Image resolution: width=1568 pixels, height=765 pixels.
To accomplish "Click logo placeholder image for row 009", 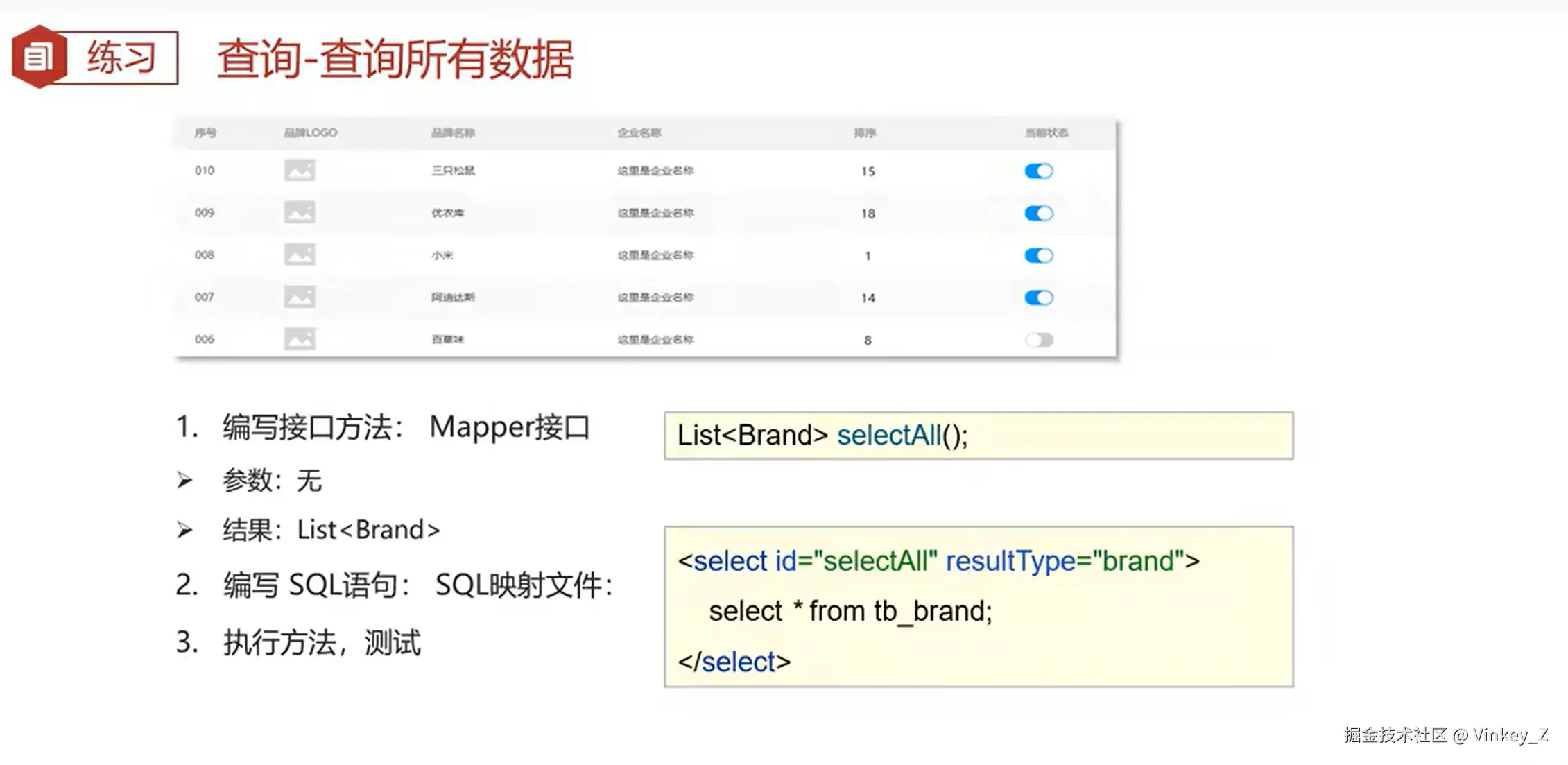I will click(300, 213).
